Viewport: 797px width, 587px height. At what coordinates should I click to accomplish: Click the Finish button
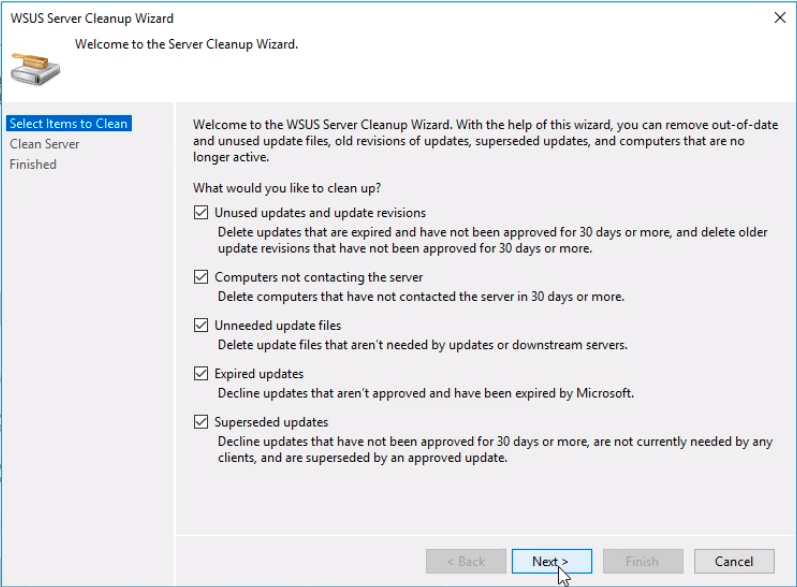(x=642, y=561)
